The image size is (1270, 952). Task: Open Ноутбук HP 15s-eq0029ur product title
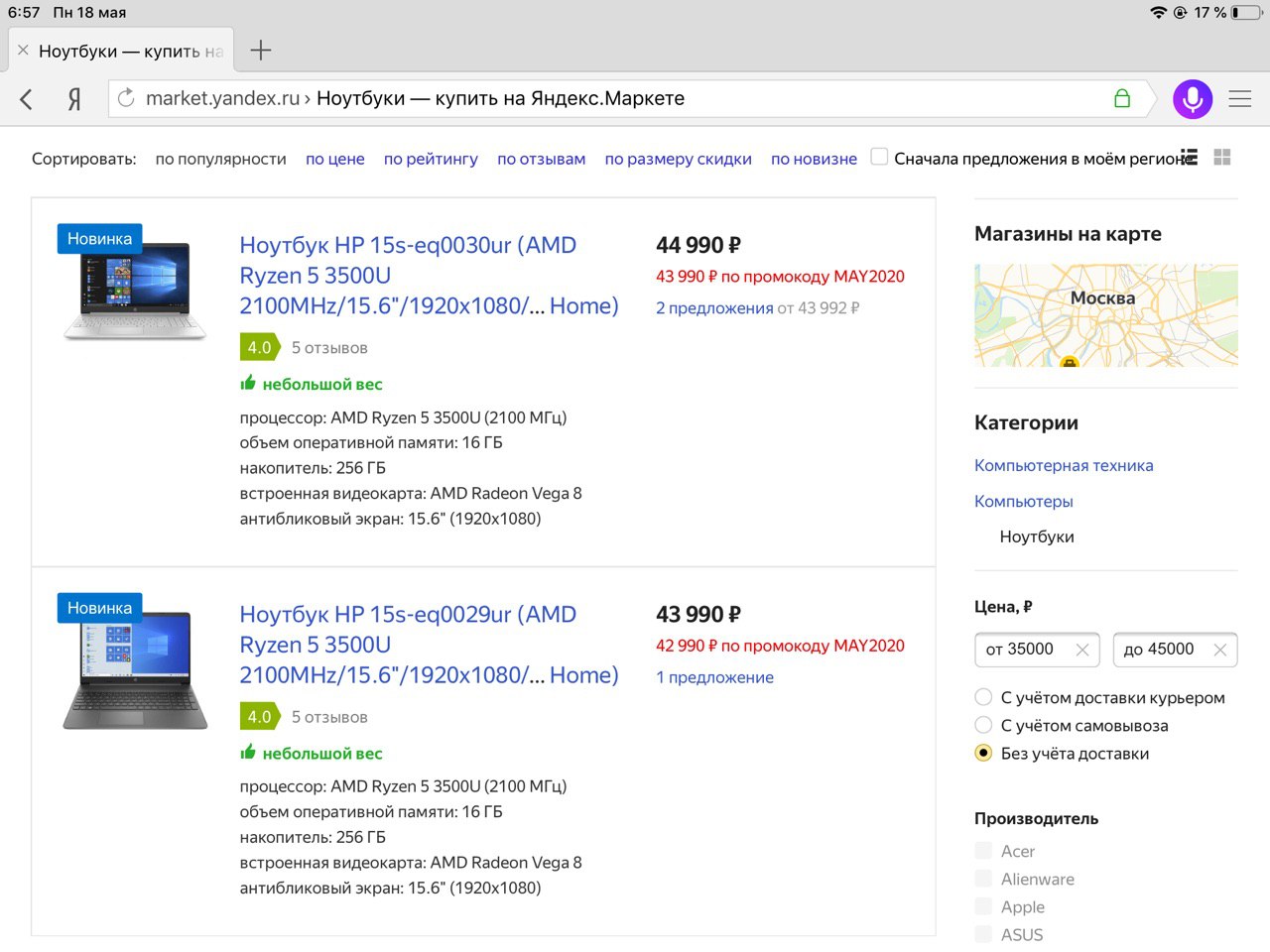[429, 645]
